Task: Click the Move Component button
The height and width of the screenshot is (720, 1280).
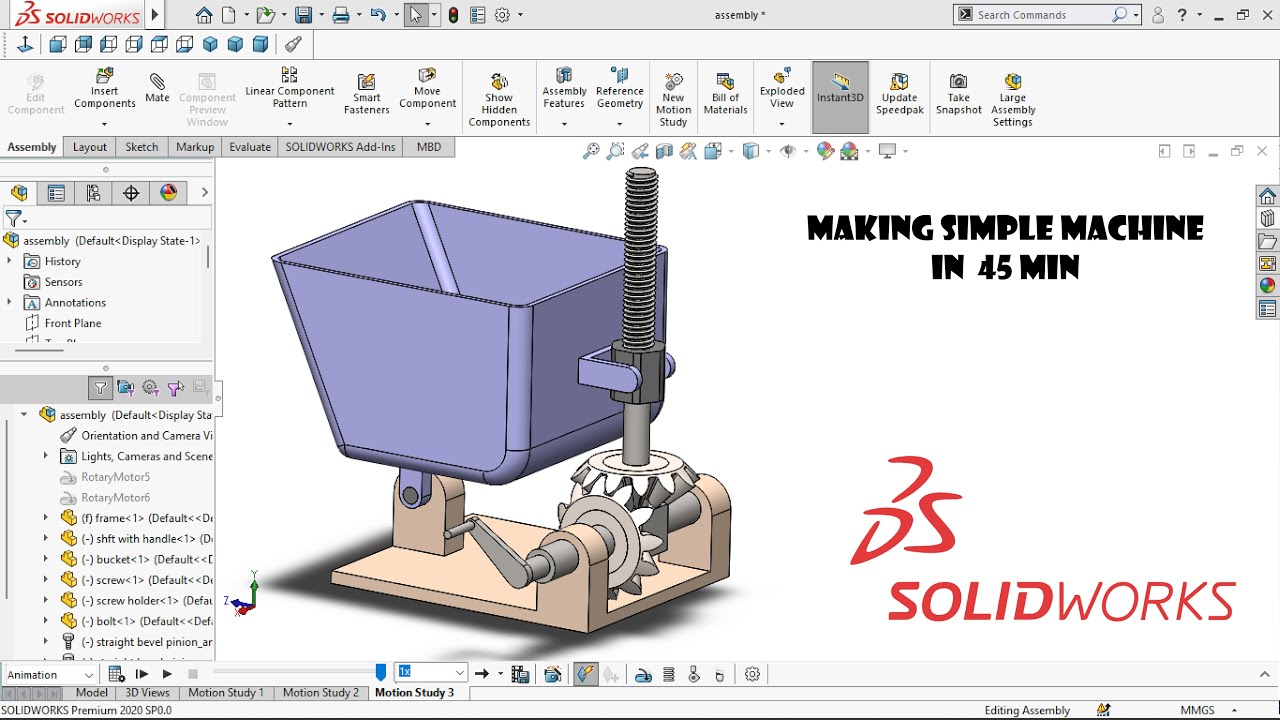Action: coord(427,88)
